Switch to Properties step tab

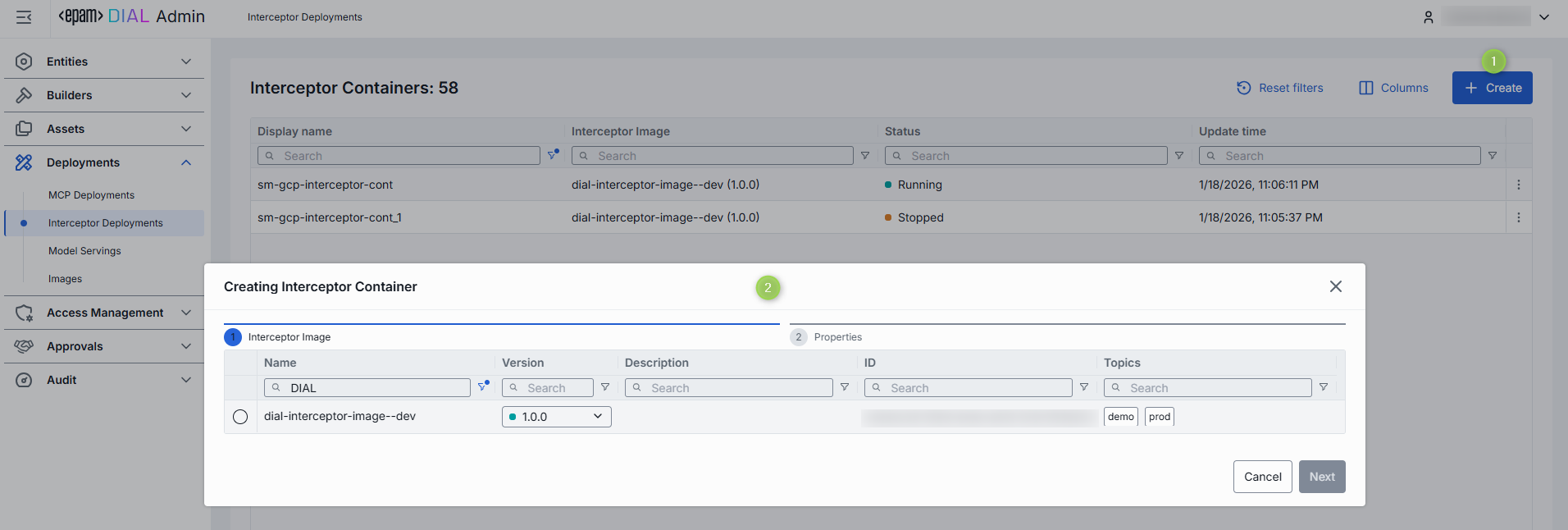[x=837, y=337]
